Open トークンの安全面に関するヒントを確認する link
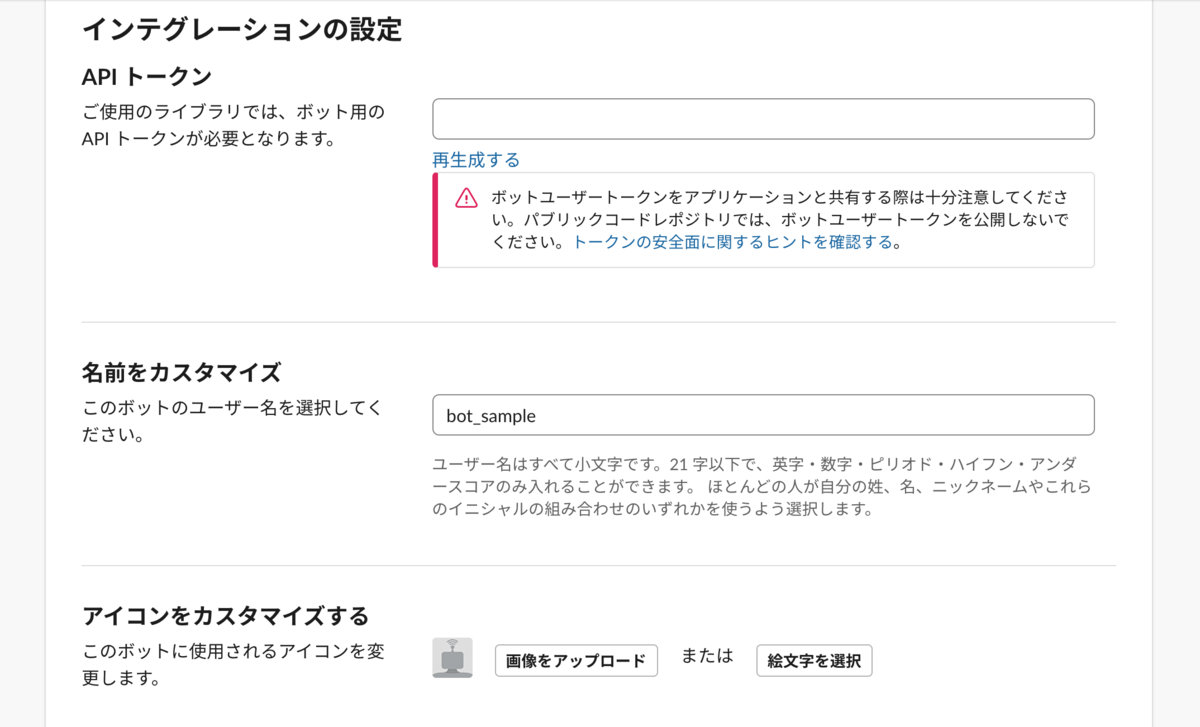The width and height of the screenshot is (1200, 727). (x=732, y=242)
